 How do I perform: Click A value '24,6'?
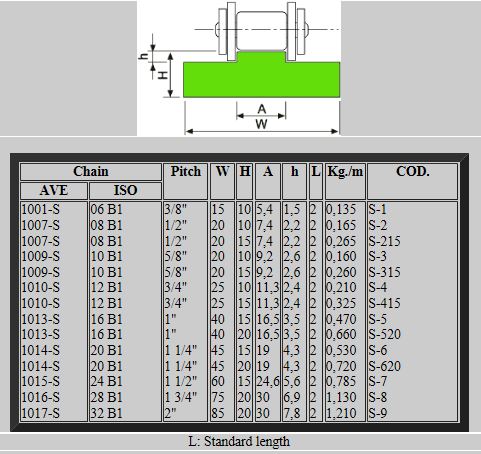coord(268,381)
